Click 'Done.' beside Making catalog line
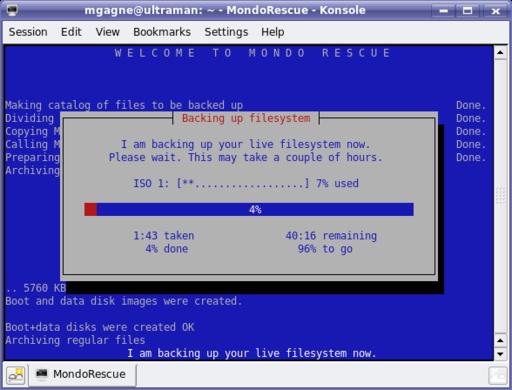Image resolution: width=512 pixels, height=390 pixels. pyautogui.click(x=471, y=105)
